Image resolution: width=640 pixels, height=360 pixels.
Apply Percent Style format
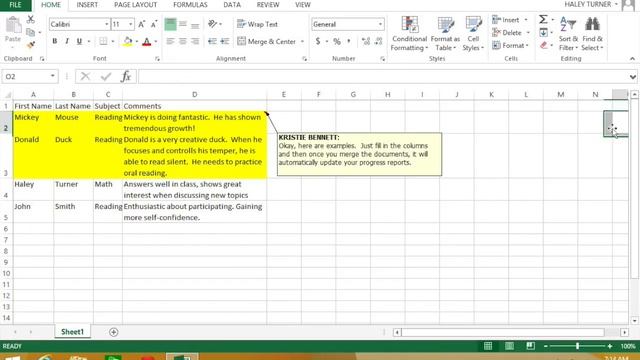click(x=337, y=41)
